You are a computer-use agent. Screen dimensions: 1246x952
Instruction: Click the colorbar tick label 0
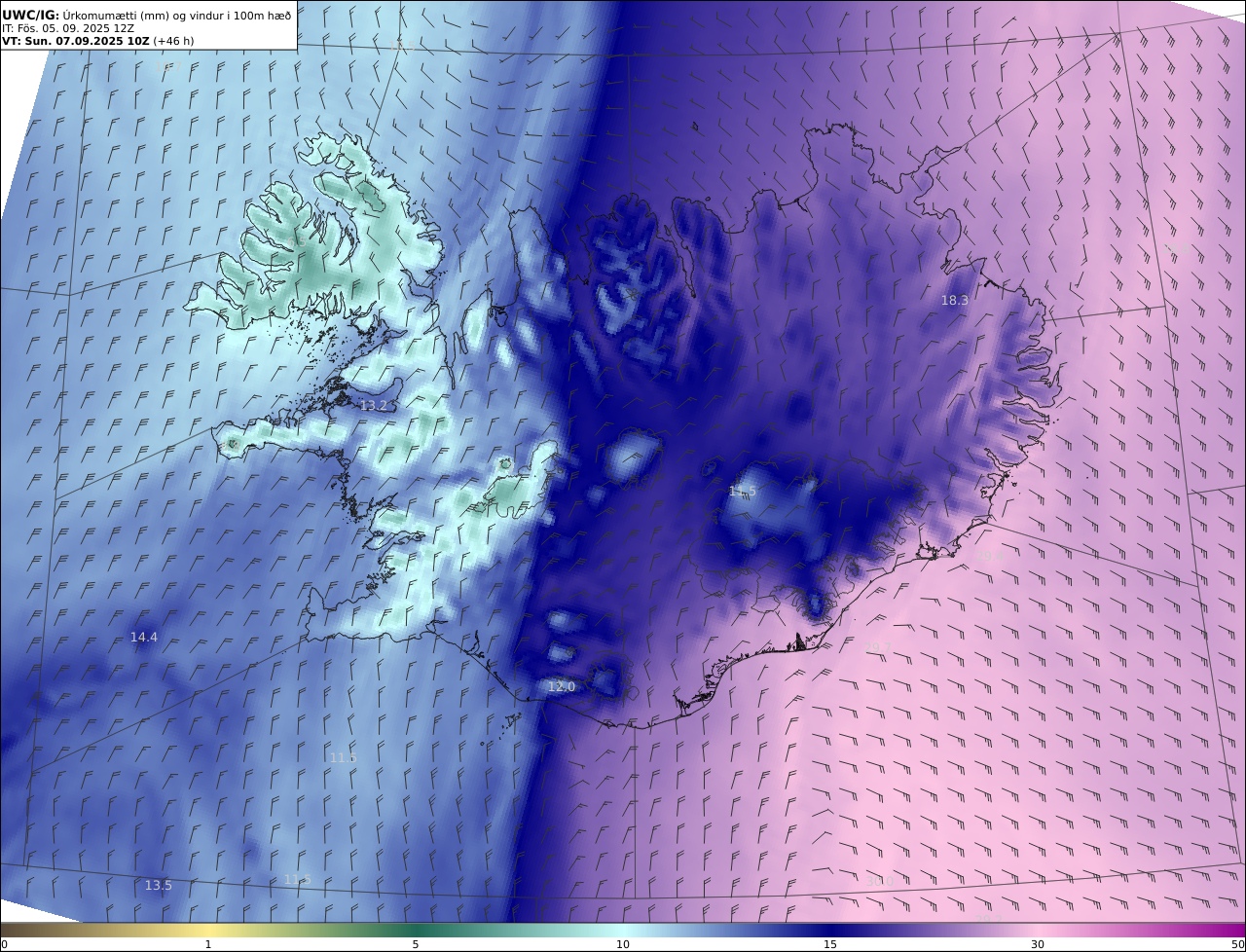(4, 944)
